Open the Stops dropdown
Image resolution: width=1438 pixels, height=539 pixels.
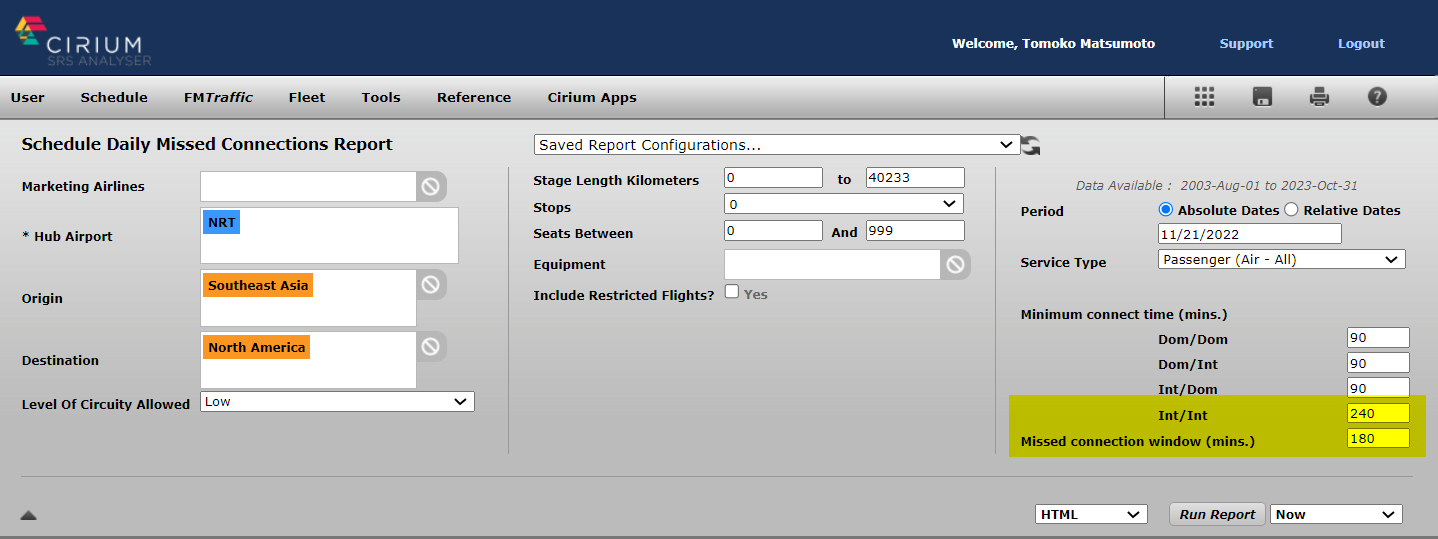(844, 204)
